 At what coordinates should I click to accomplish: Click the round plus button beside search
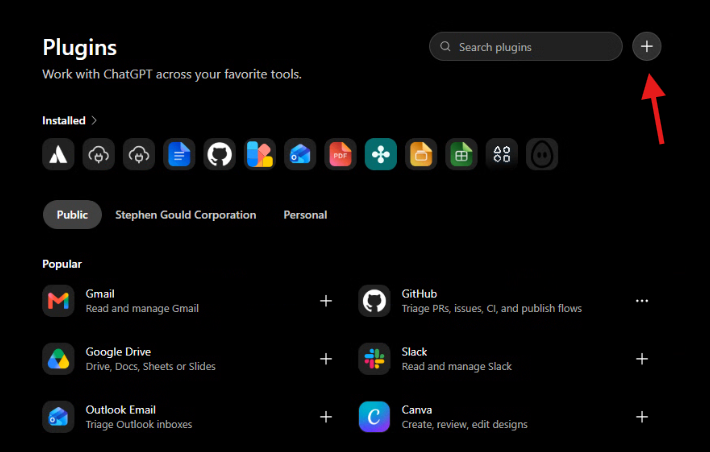tap(647, 46)
